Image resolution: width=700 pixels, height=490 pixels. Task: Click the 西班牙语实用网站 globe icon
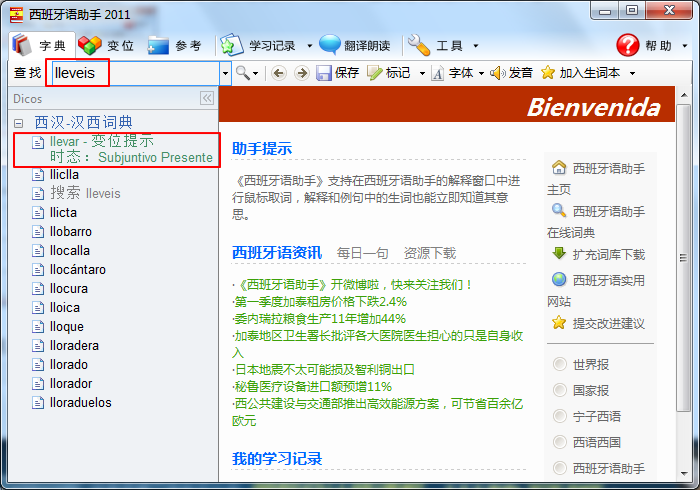(559, 279)
